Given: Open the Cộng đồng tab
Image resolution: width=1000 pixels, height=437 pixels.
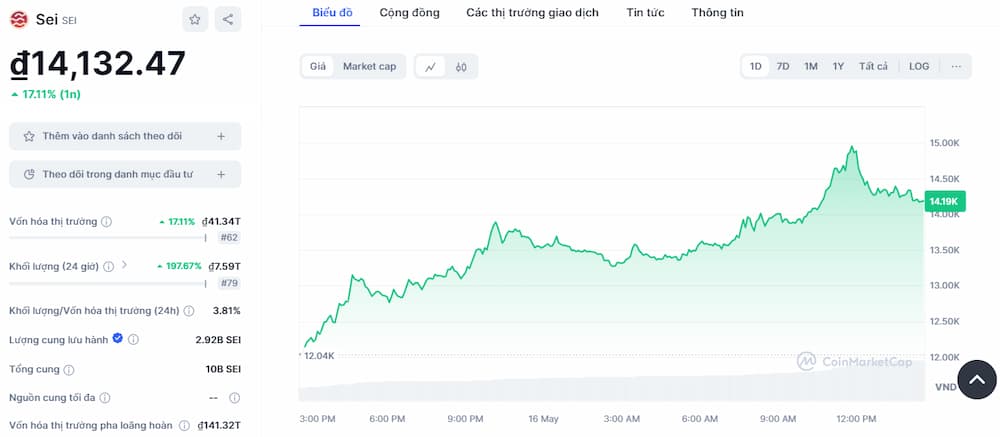Looking at the screenshot, I should (409, 13).
